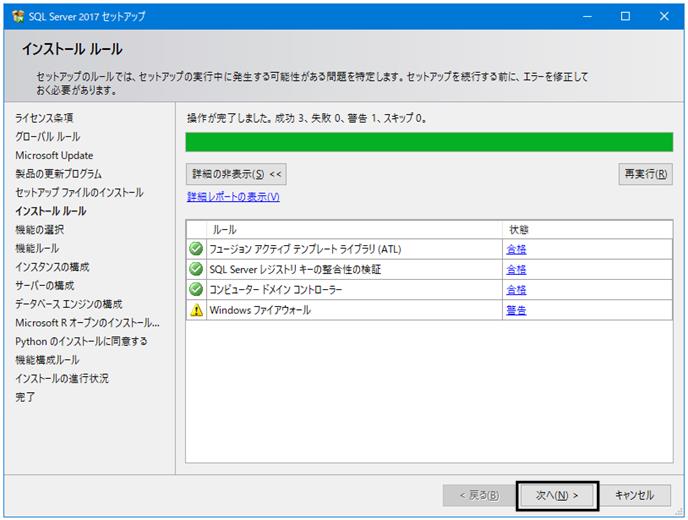Select セットアップ ファイルのインストール step
This screenshot has width=688, height=520.
(x=79, y=192)
